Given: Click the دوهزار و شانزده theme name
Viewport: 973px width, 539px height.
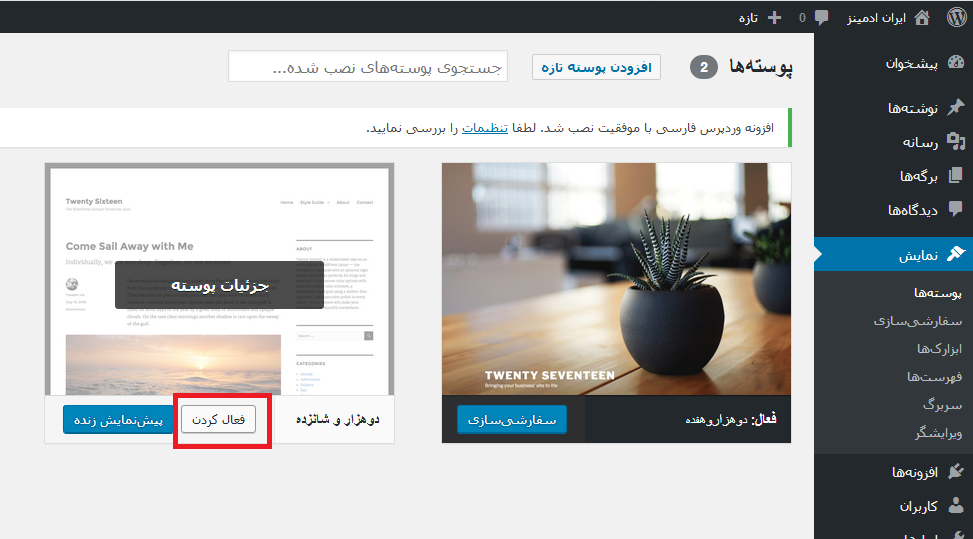Looking at the screenshot, I should pyautogui.click(x=338, y=420).
